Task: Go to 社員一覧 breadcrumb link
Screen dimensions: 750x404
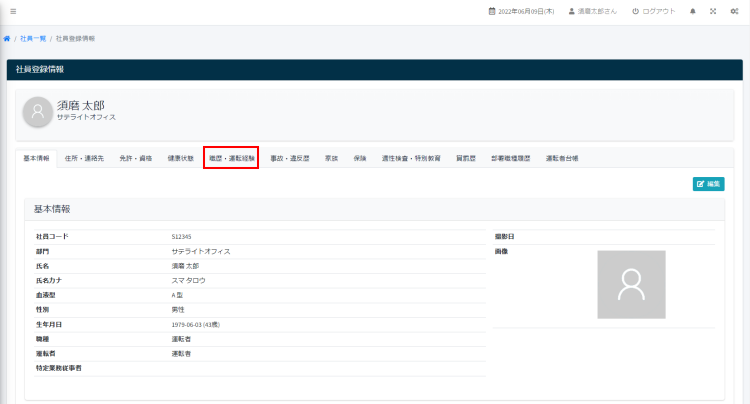Action: pyautogui.click(x=31, y=38)
